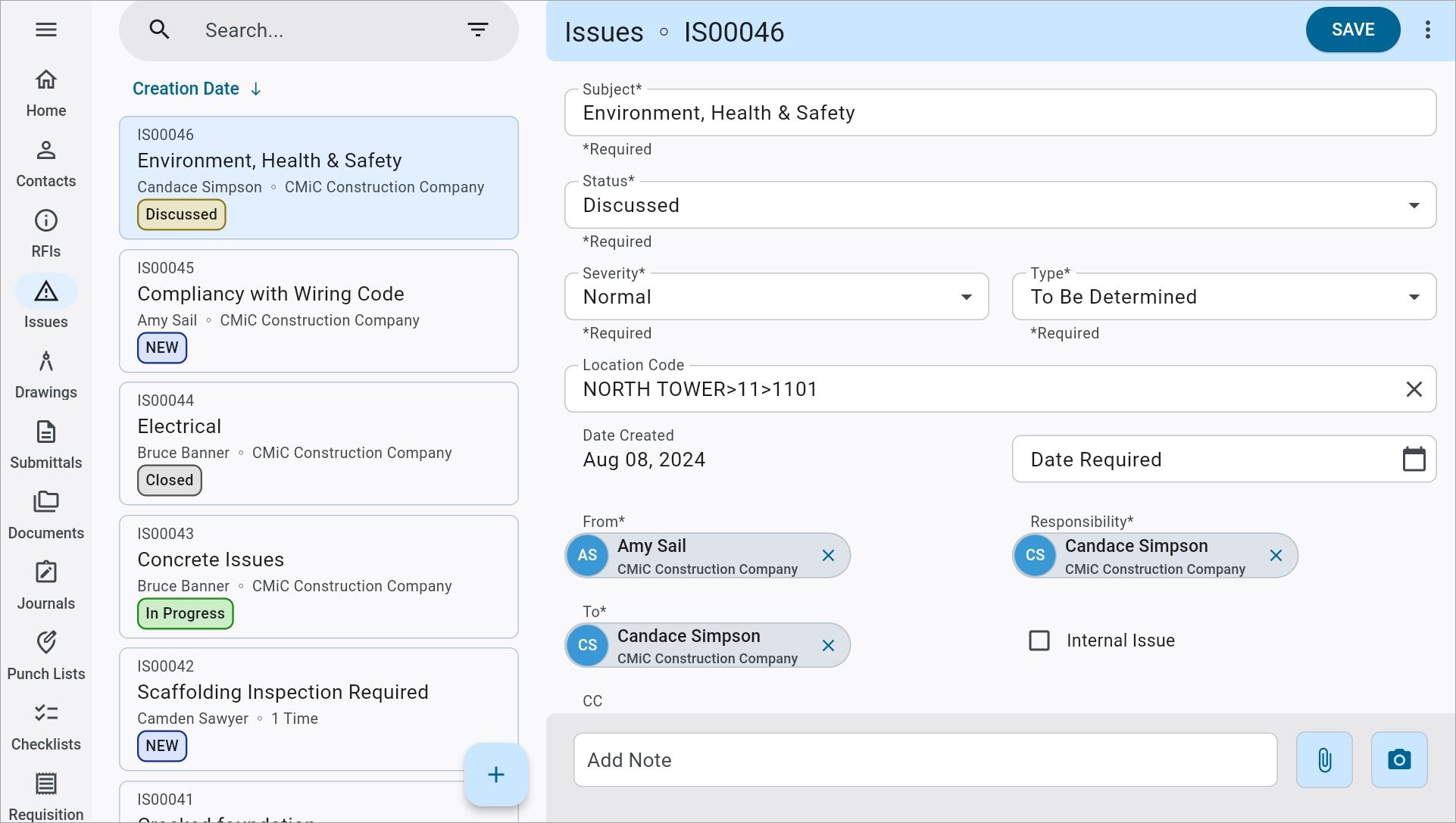This screenshot has width=1456, height=823.
Task: Open issue IS00043 Concrete Issues
Action: click(x=319, y=577)
